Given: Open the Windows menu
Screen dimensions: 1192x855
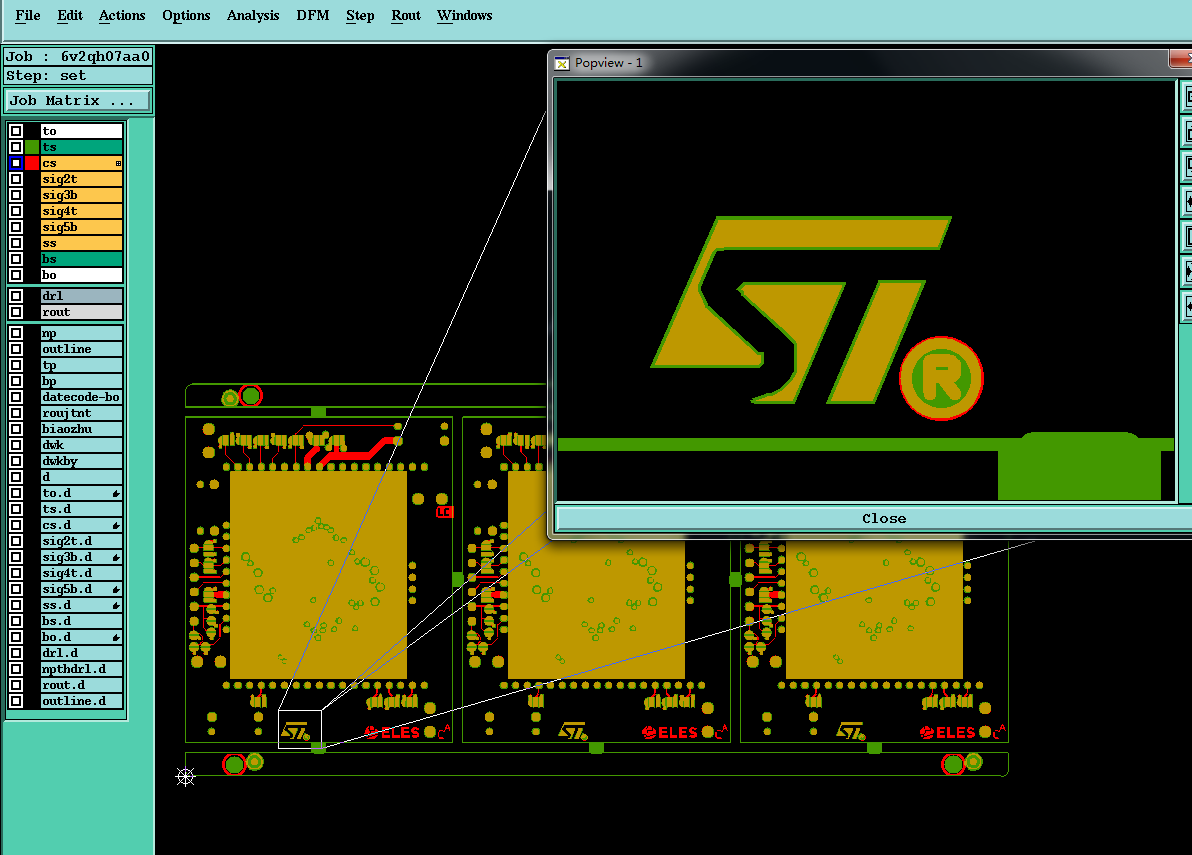Looking at the screenshot, I should [x=464, y=15].
